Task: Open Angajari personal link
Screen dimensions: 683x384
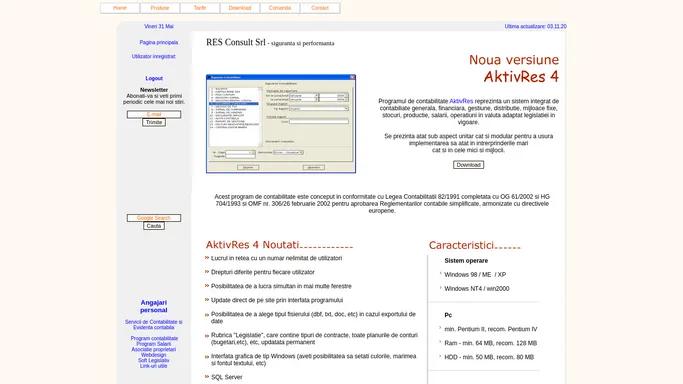Action: coord(154,306)
